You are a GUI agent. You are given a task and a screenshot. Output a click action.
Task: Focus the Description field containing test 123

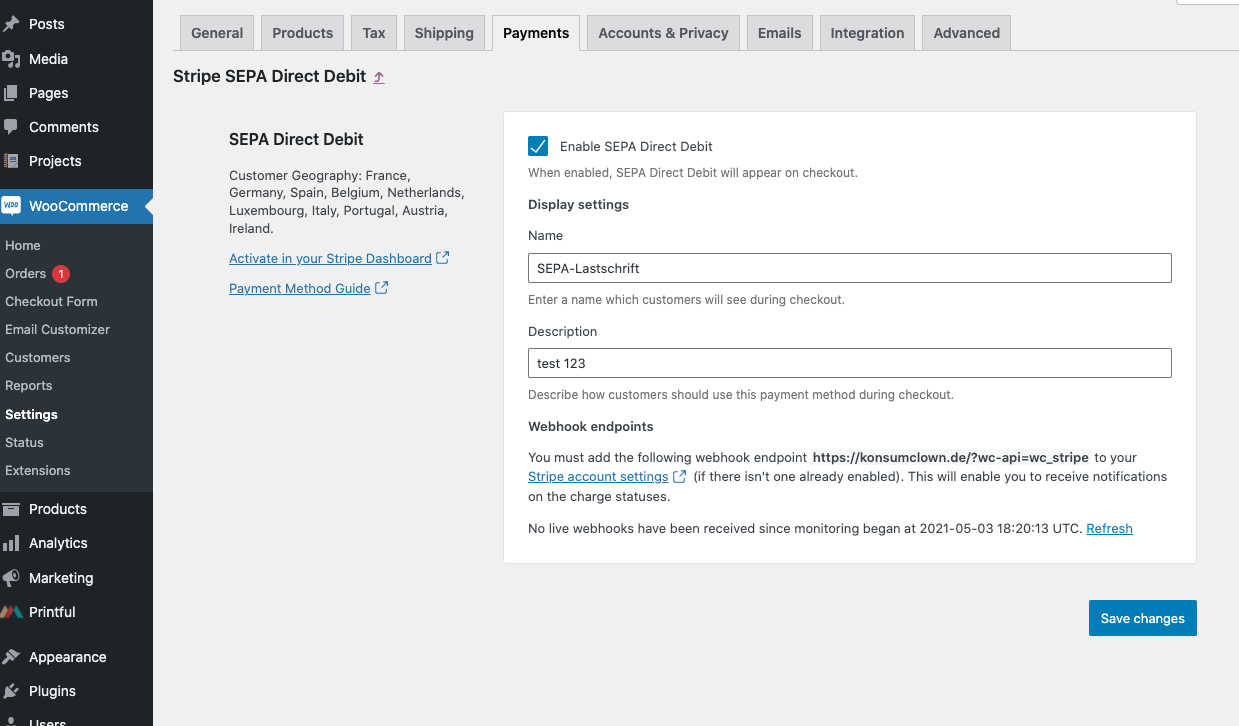pos(849,363)
